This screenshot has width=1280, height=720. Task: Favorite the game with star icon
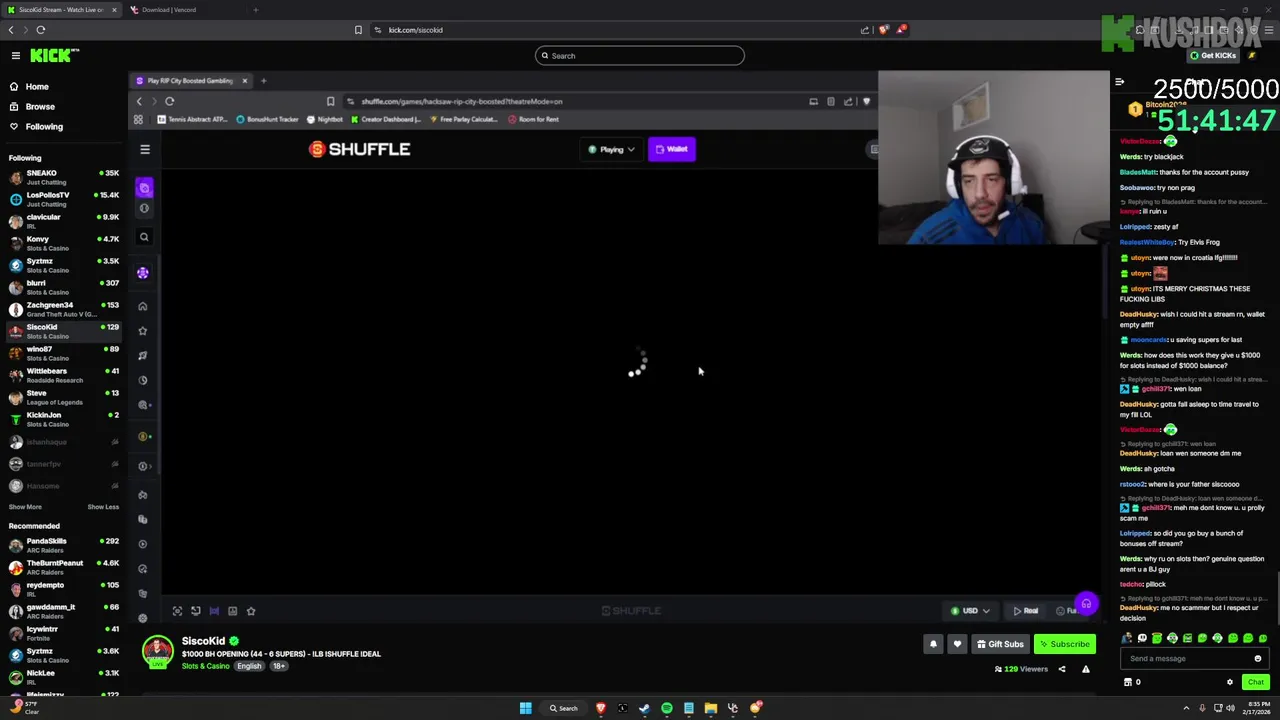pyautogui.click(x=251, y=611)
